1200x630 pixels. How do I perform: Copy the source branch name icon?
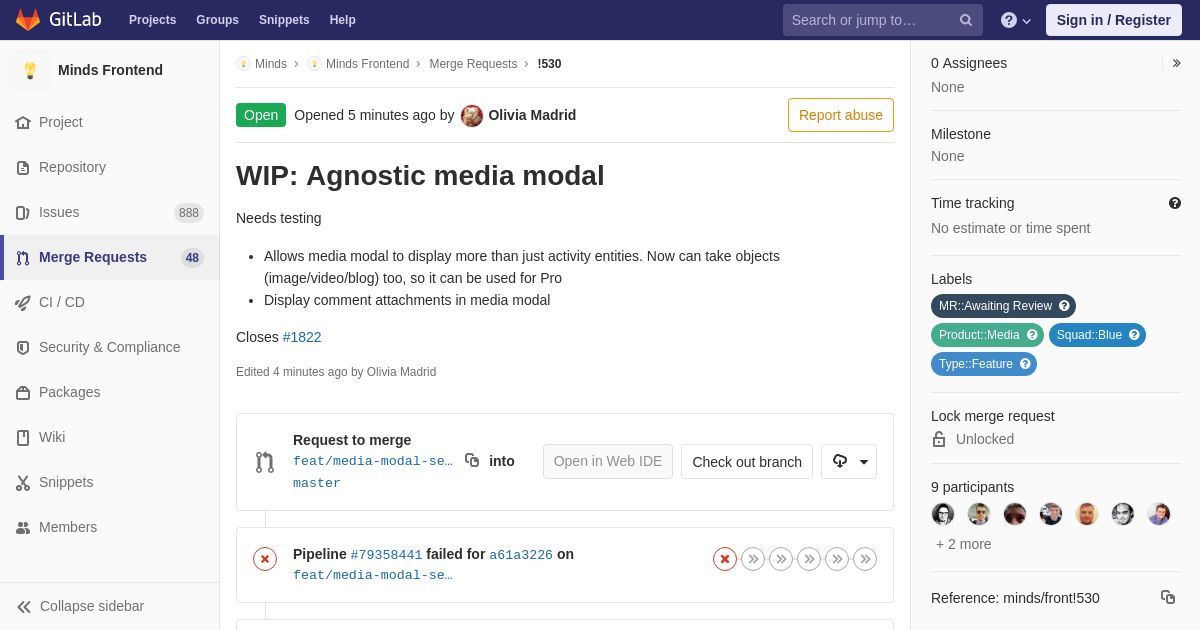[472, 460]
